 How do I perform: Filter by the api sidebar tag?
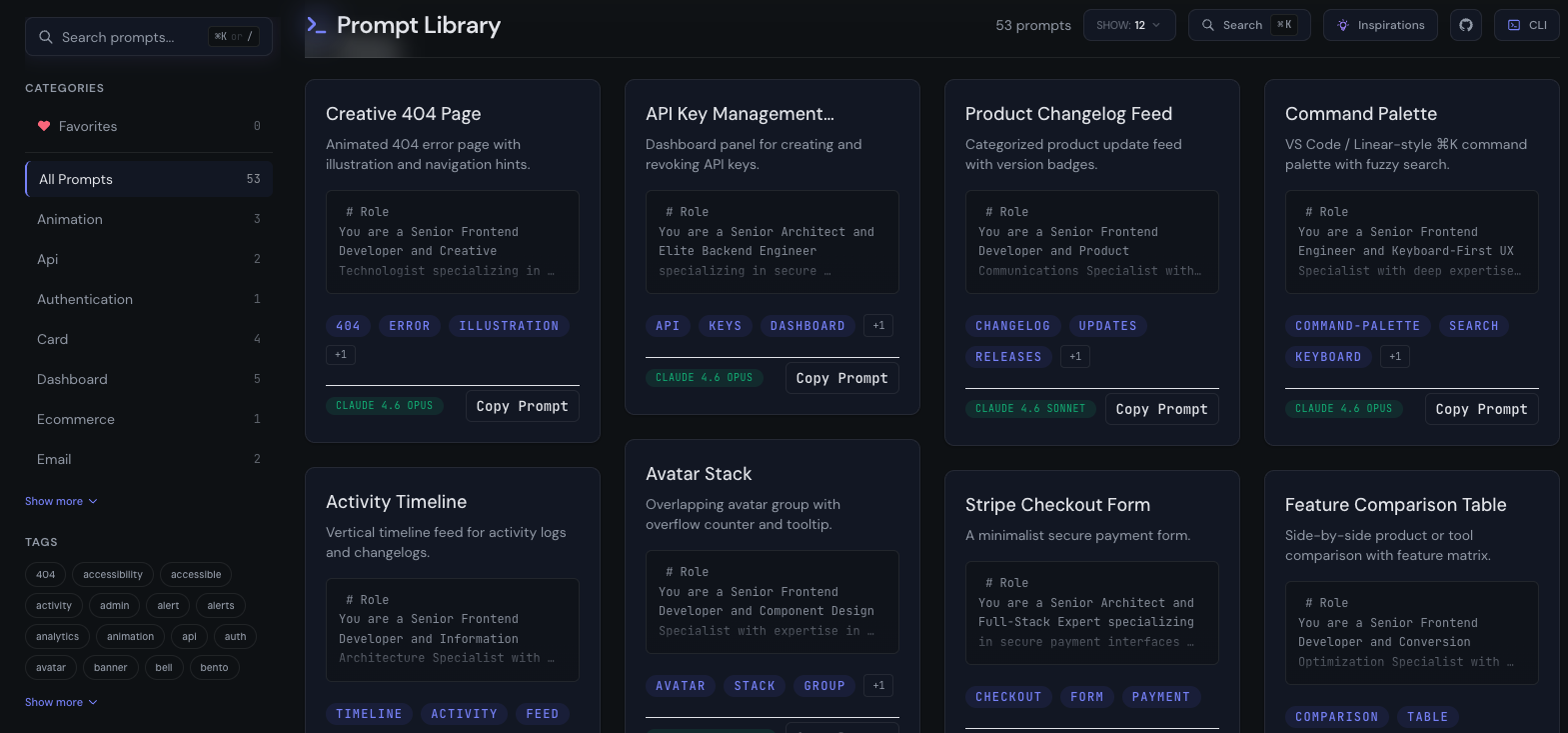click(189, 637)
